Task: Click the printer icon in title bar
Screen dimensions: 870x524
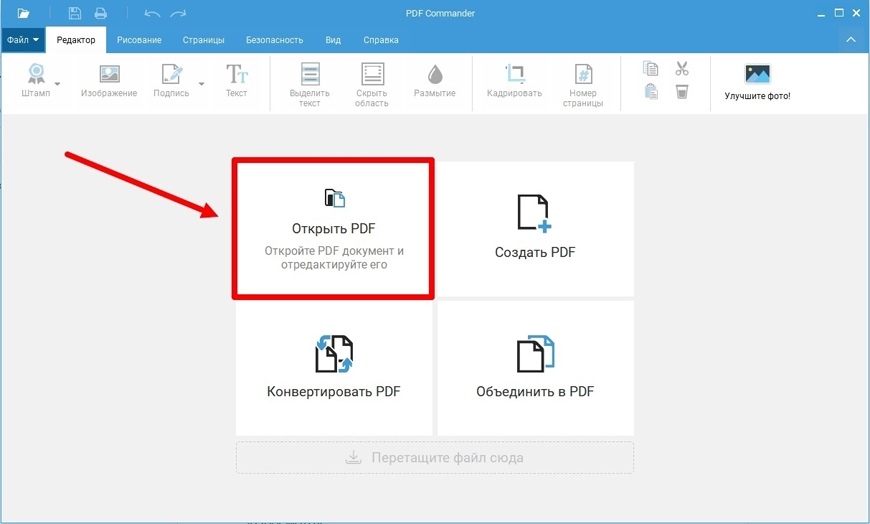Action: point(100,13)
